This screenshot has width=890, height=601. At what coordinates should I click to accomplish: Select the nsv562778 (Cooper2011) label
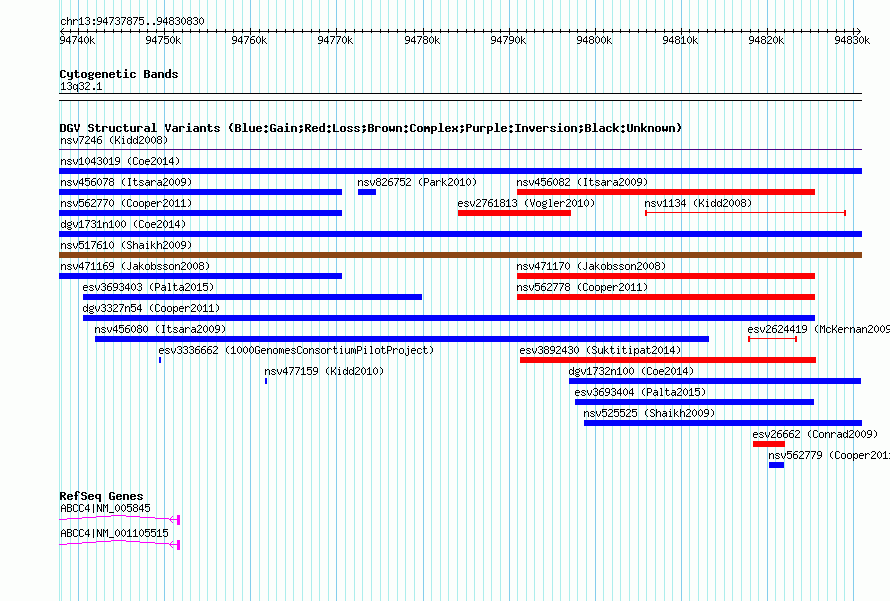click(582, 287)
